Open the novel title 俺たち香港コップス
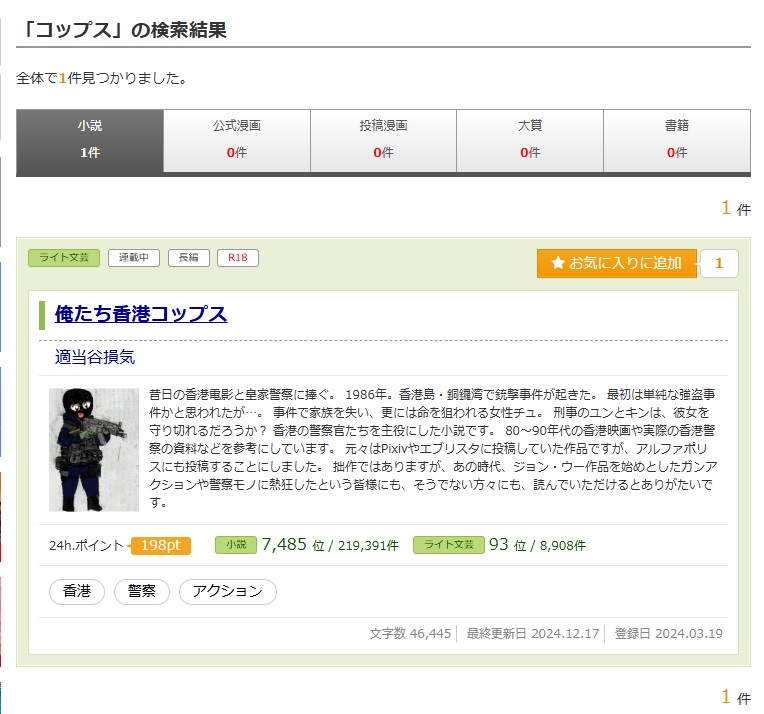Screen dimensions: 764x714 pyautogui.click(x=141, y=314)
